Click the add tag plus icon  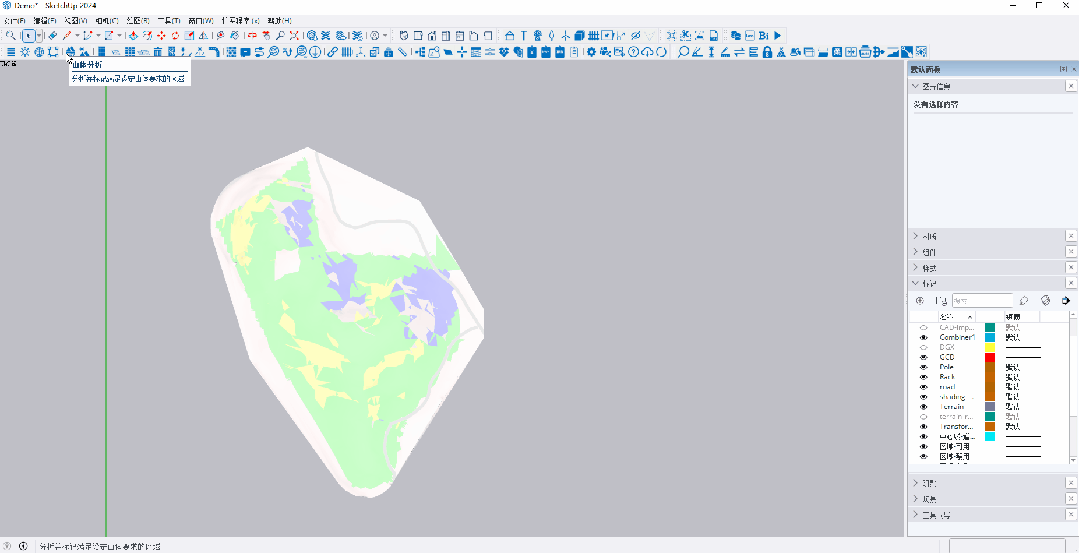(920, 300)
